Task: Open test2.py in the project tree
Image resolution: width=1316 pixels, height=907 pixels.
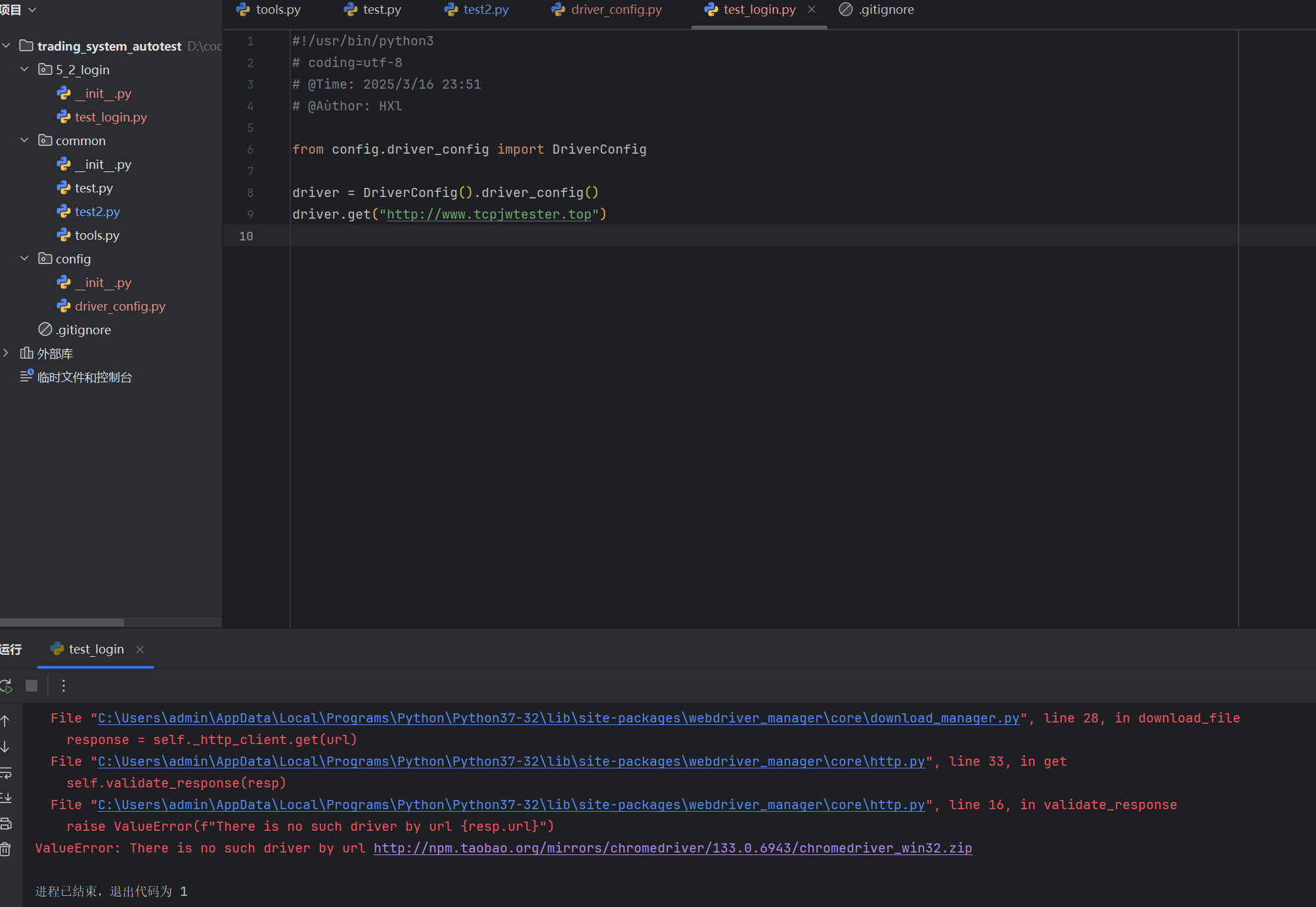Action: click(97, 211)
